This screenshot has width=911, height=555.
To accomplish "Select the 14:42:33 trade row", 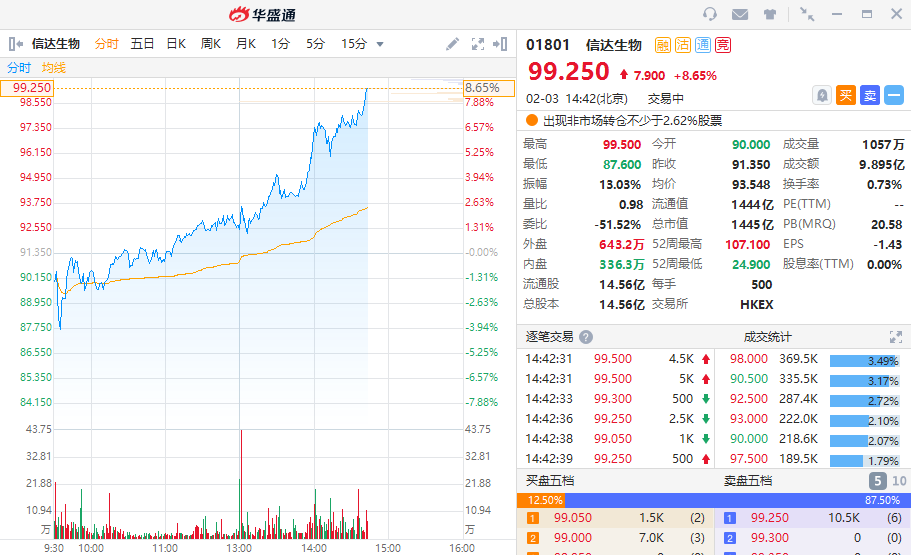I will coord(618,399).
